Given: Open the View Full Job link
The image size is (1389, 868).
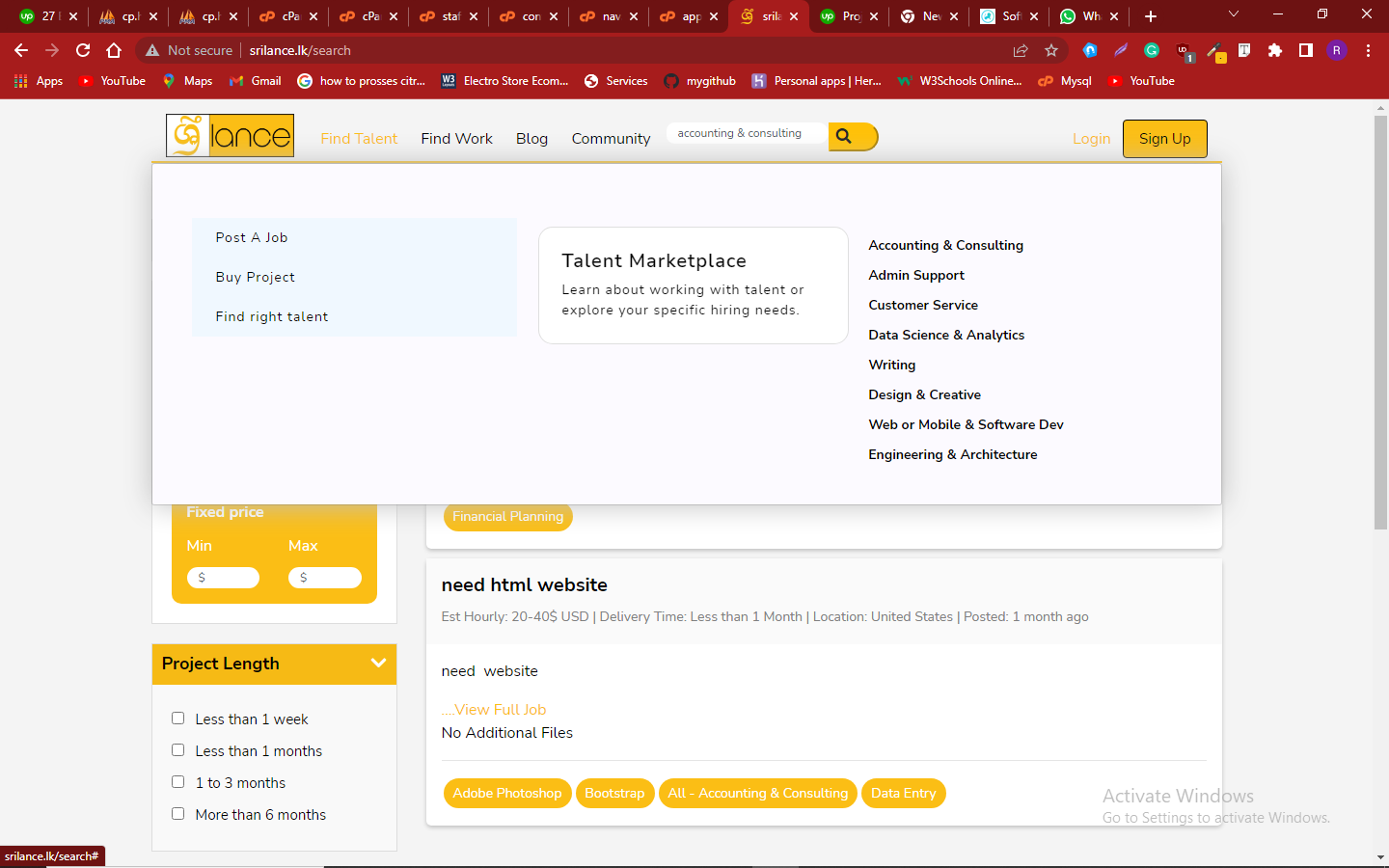Looking at the screenshot, I should click(495, 710).
